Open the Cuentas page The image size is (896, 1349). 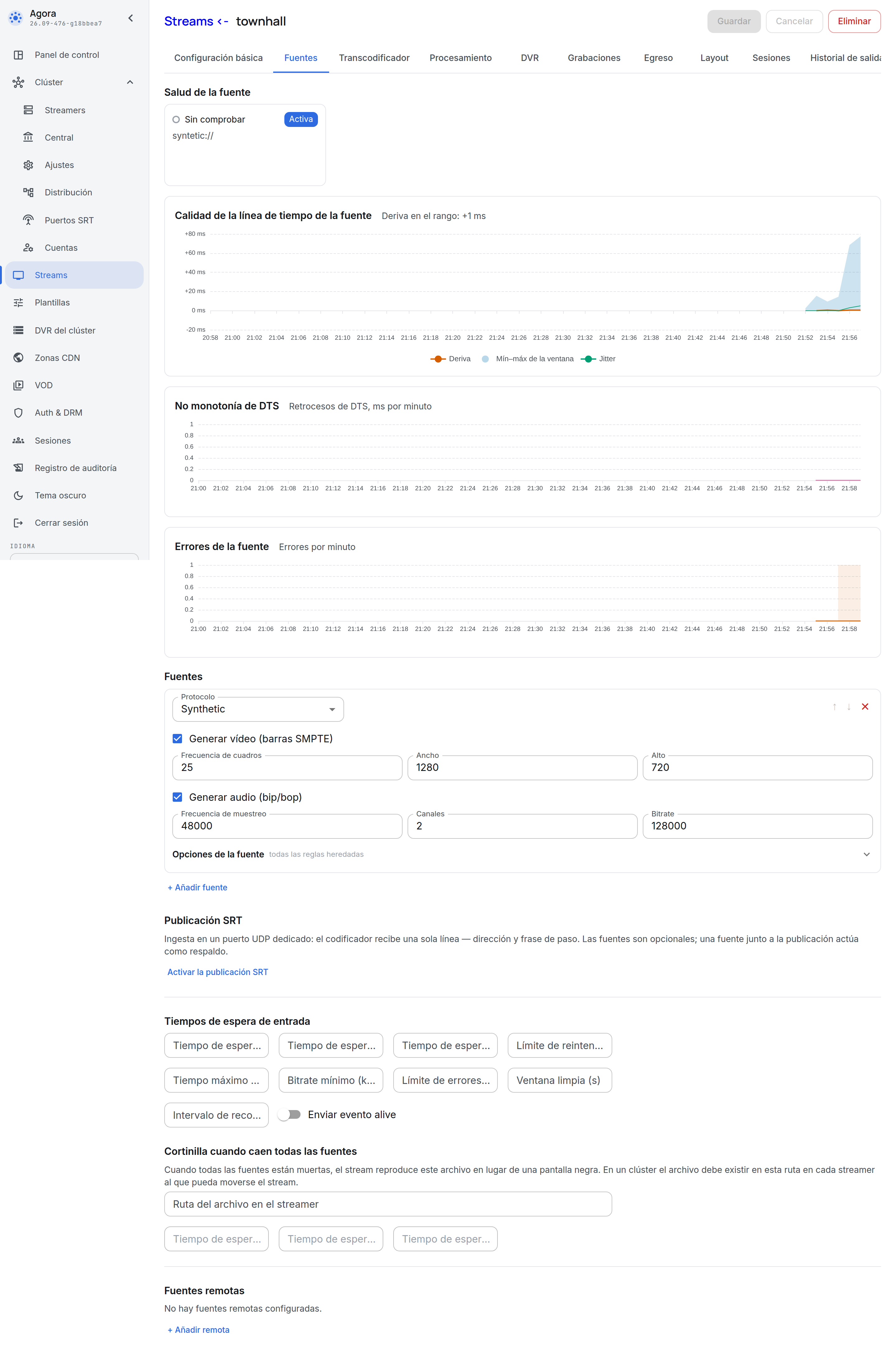74,247
